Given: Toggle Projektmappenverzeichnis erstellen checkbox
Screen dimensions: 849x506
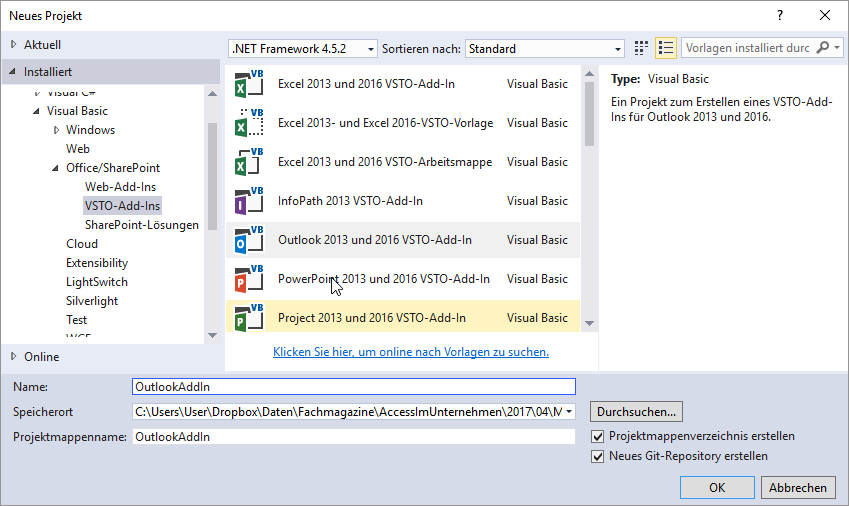Looking at the screenshot, I should [x=597, y=436].
